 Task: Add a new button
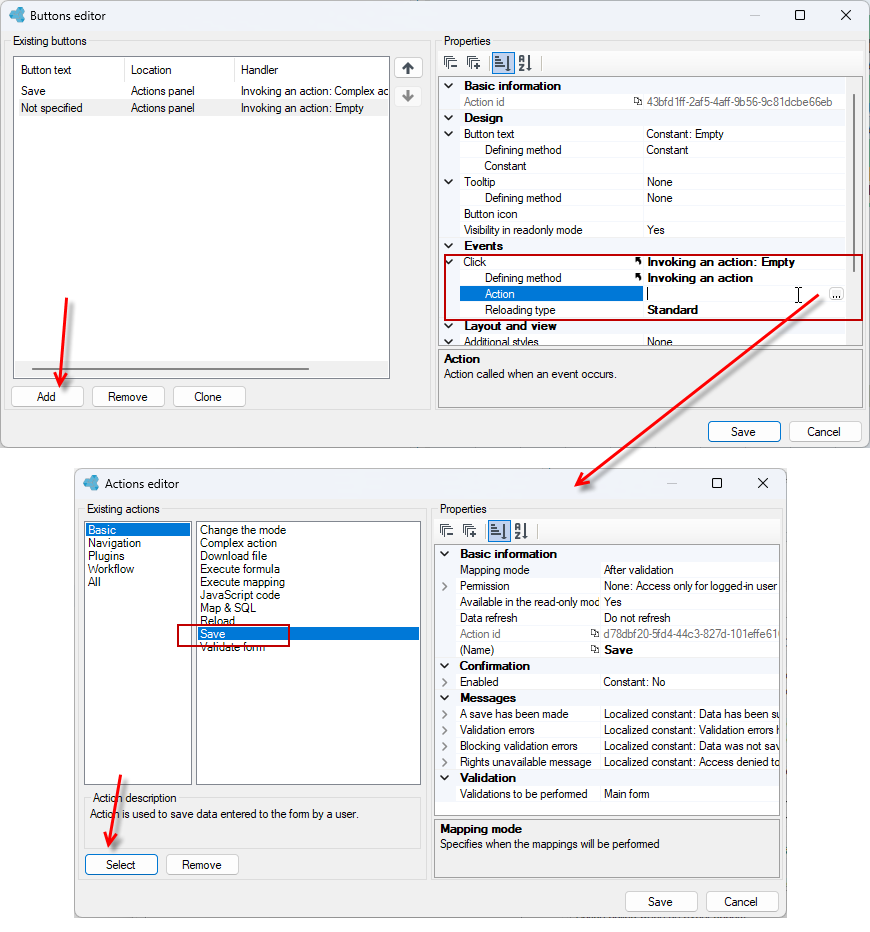[x=47, y=396]
